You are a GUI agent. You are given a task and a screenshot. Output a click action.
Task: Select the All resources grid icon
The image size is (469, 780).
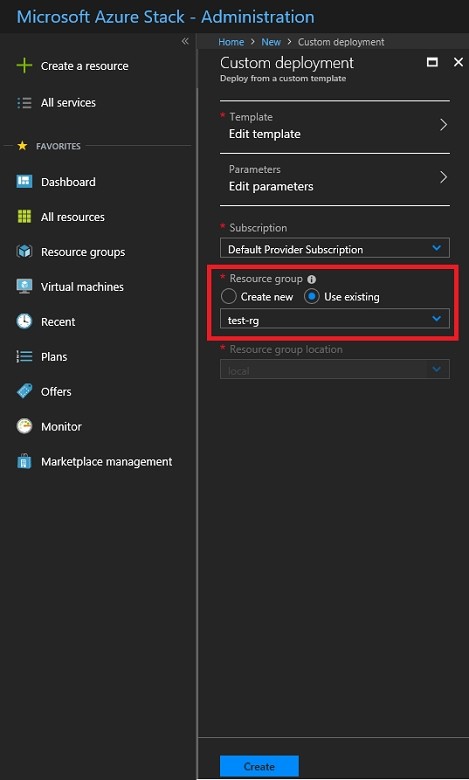click(x=24, y=216)
